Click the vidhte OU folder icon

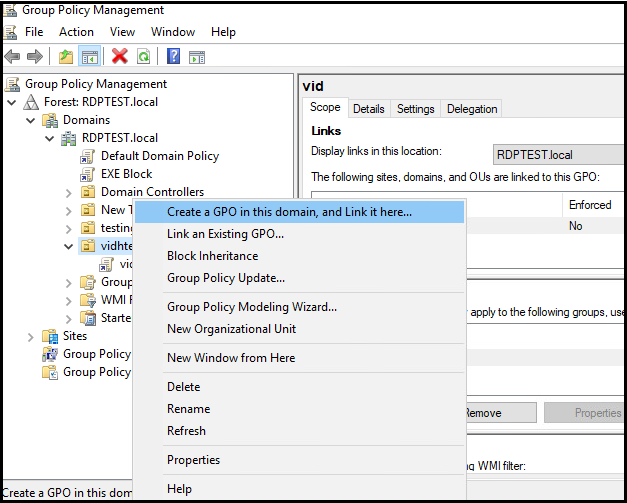coord(88,246)
